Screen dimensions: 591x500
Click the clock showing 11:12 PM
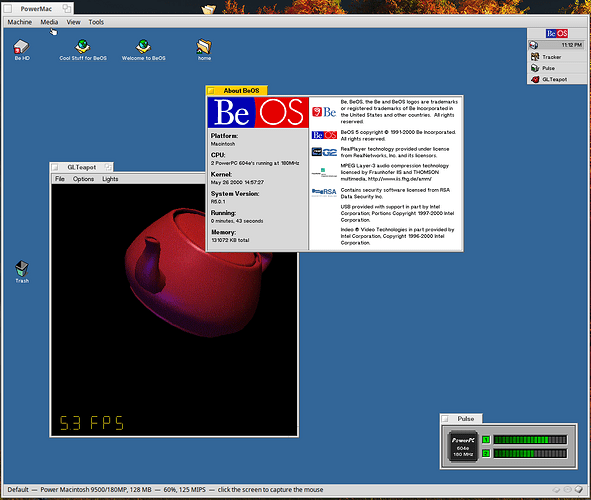pyautogui.click(x=572, y=45)
